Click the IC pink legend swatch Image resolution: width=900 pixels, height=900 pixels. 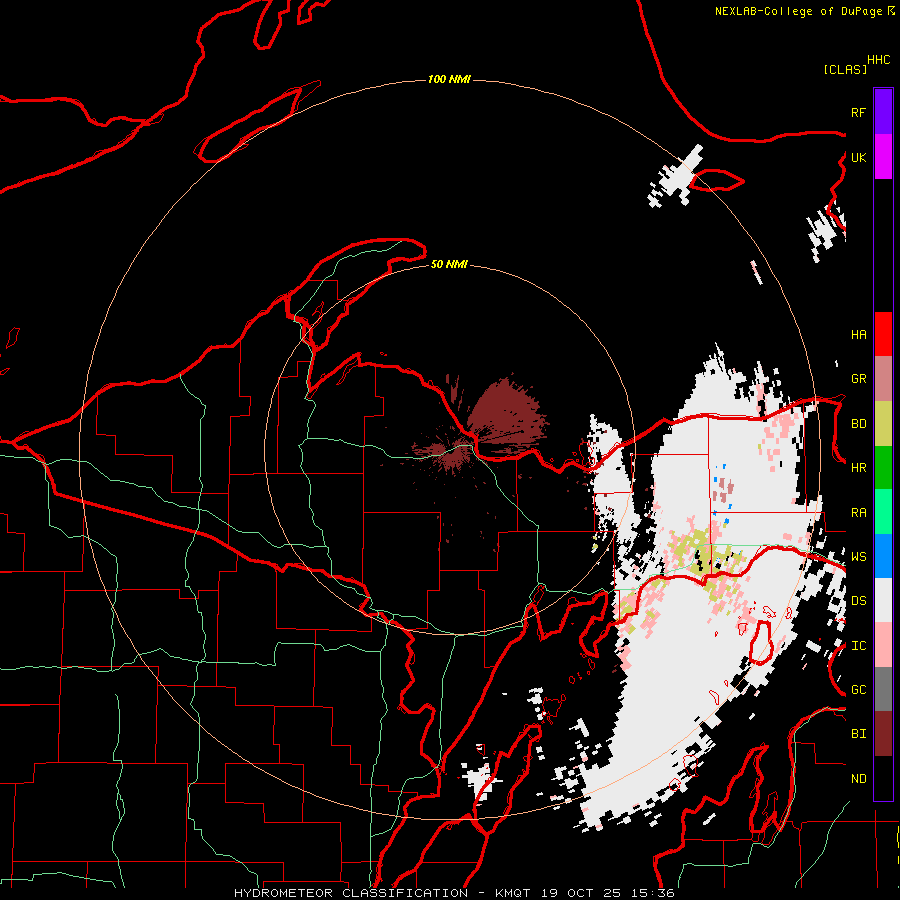pyautogui.click(x=883, y=645)
